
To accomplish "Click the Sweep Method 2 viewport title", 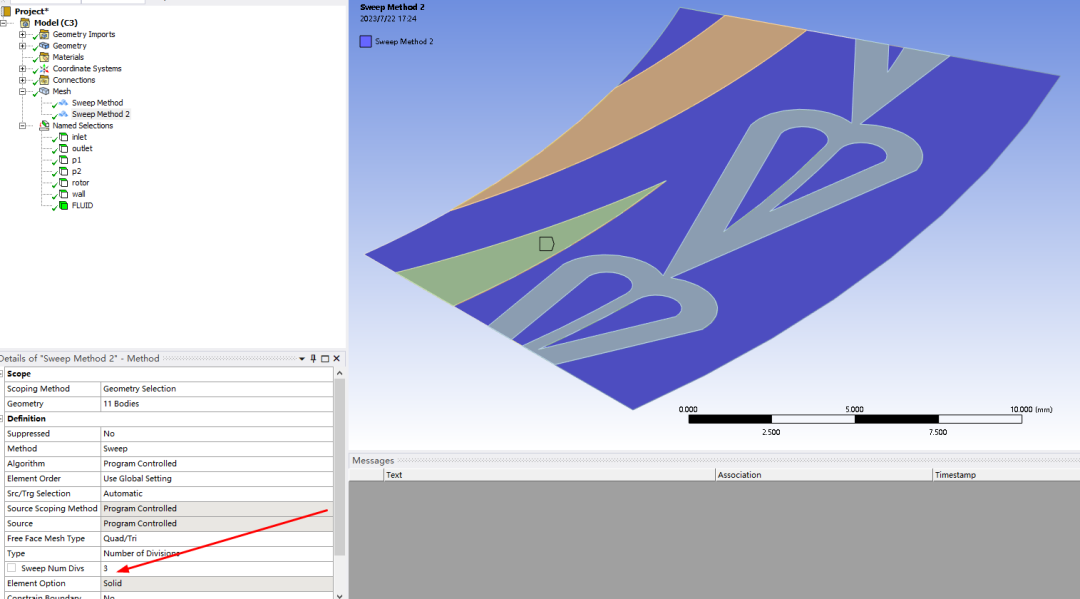I will tap(392, 7).
